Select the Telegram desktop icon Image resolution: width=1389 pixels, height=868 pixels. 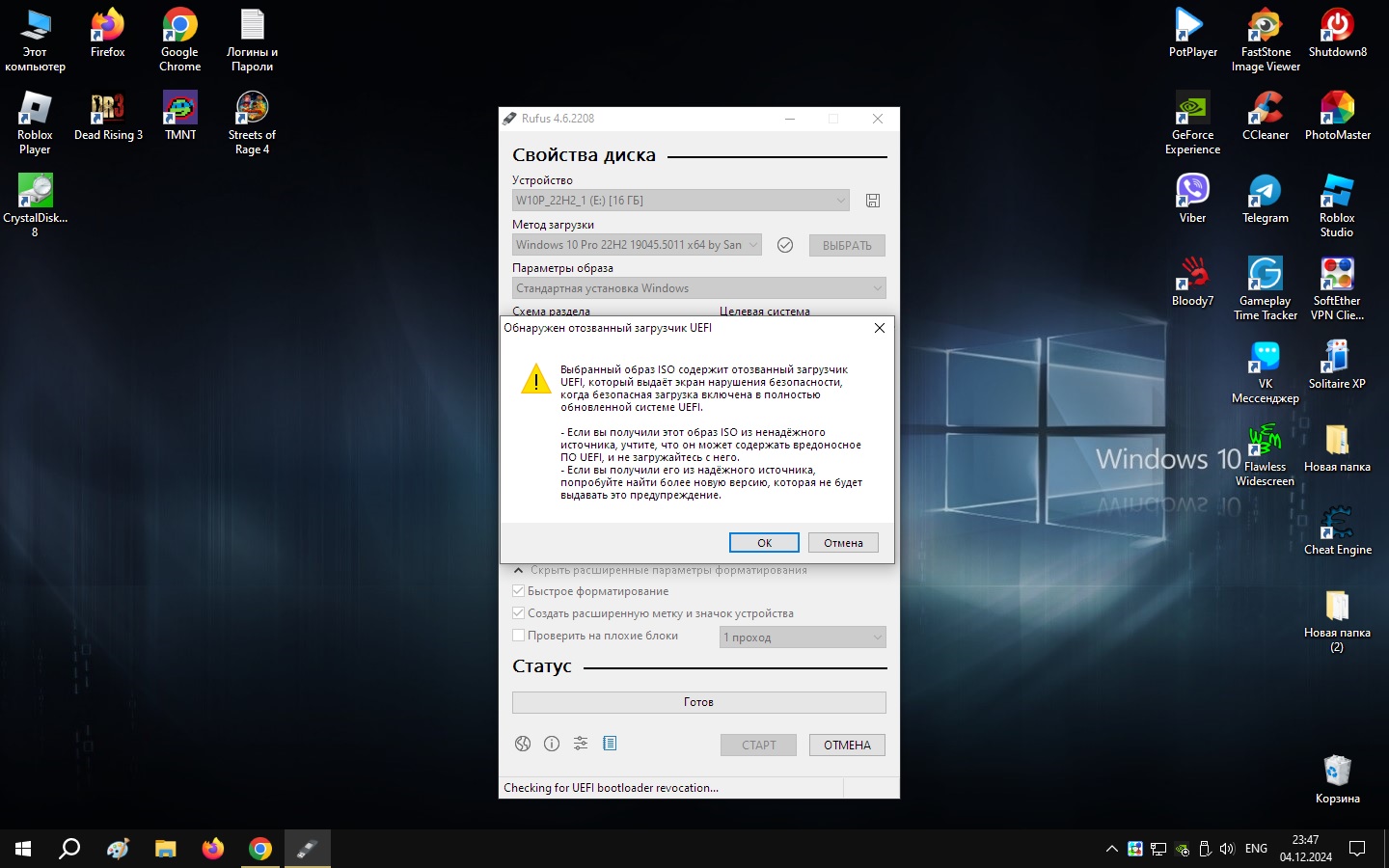tap(1266, 200)
